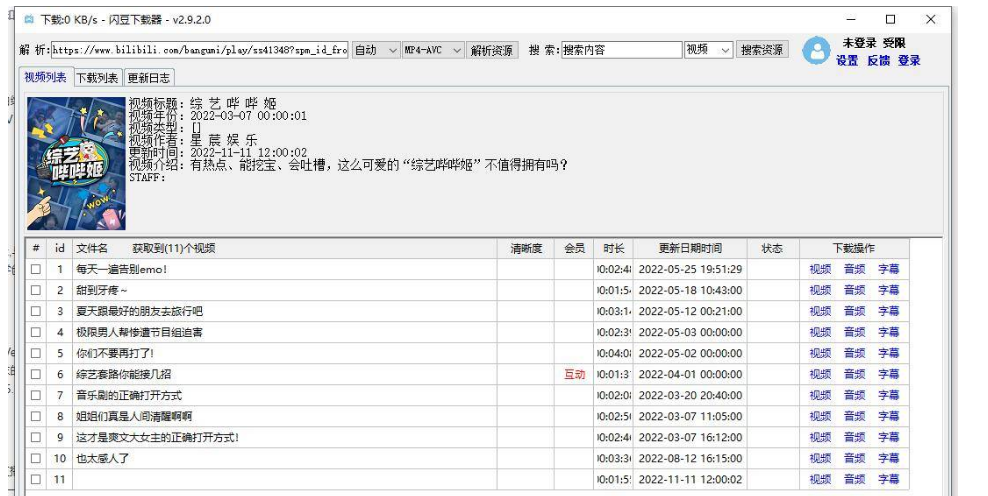Image resolution: width=988 pixels, height=496 pixels.
Task: Open the 自动 quality dropdown
Action: point(376,50)
